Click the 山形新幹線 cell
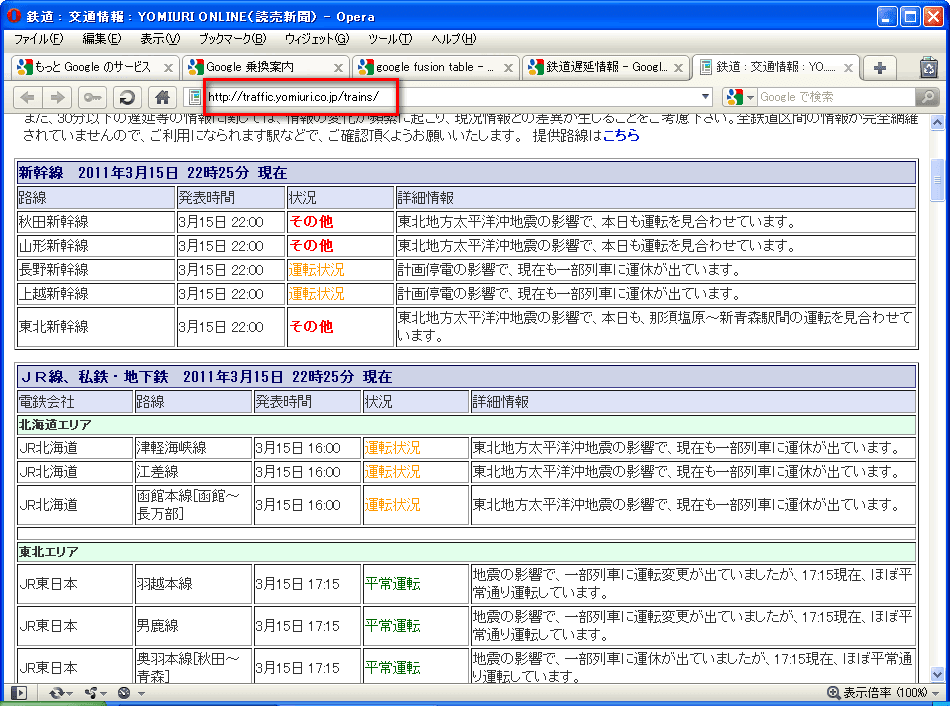The height and width of the screenshot is (706, 950). point(96,246)
